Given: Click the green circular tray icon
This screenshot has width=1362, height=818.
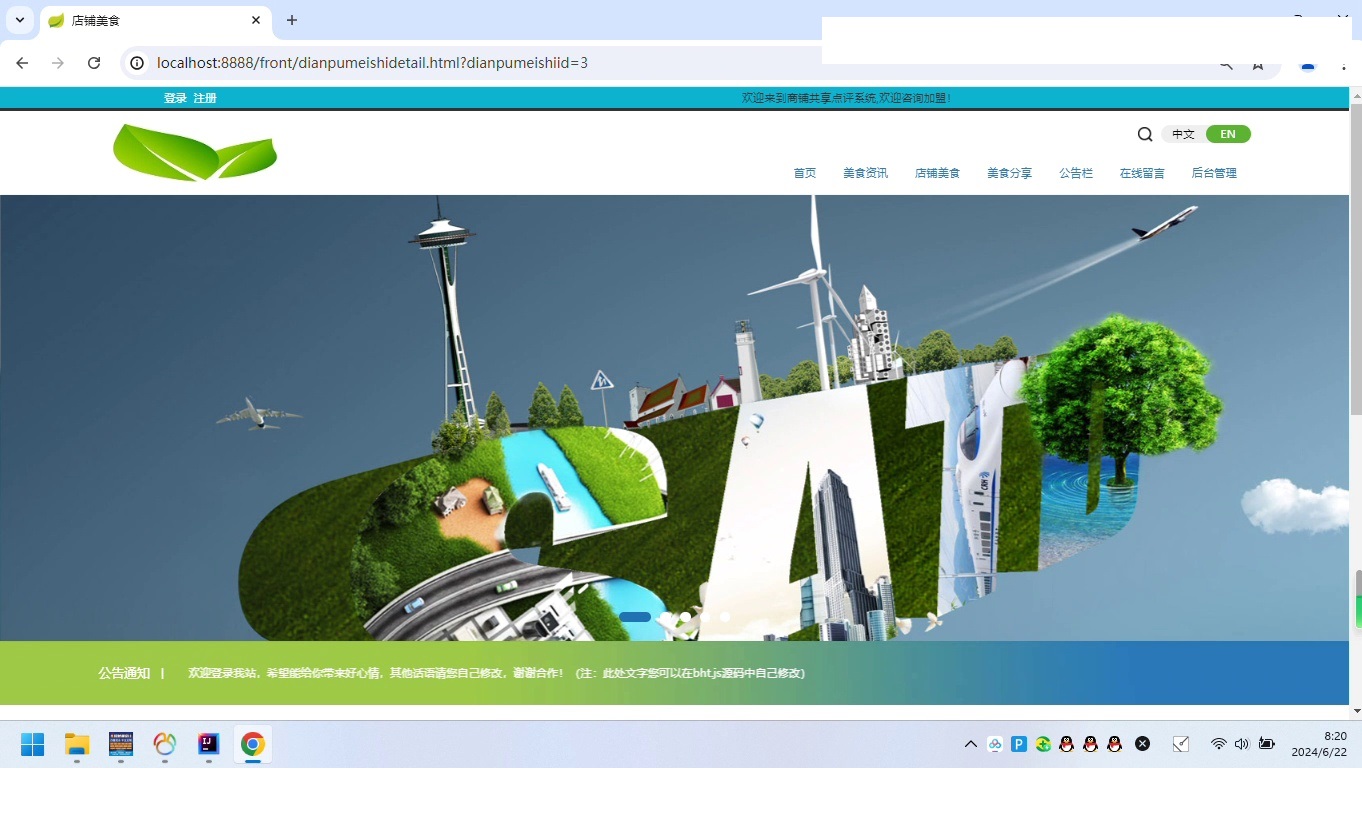Looking at the screenshot, I should coord(1043,744).
